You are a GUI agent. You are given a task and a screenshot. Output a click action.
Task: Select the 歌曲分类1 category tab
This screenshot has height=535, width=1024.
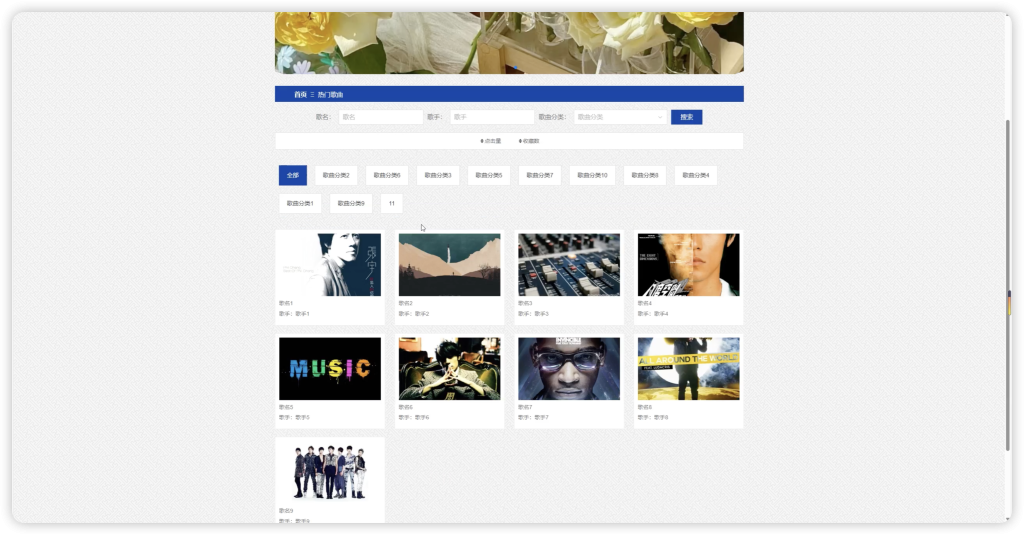(x=300, y=203)
